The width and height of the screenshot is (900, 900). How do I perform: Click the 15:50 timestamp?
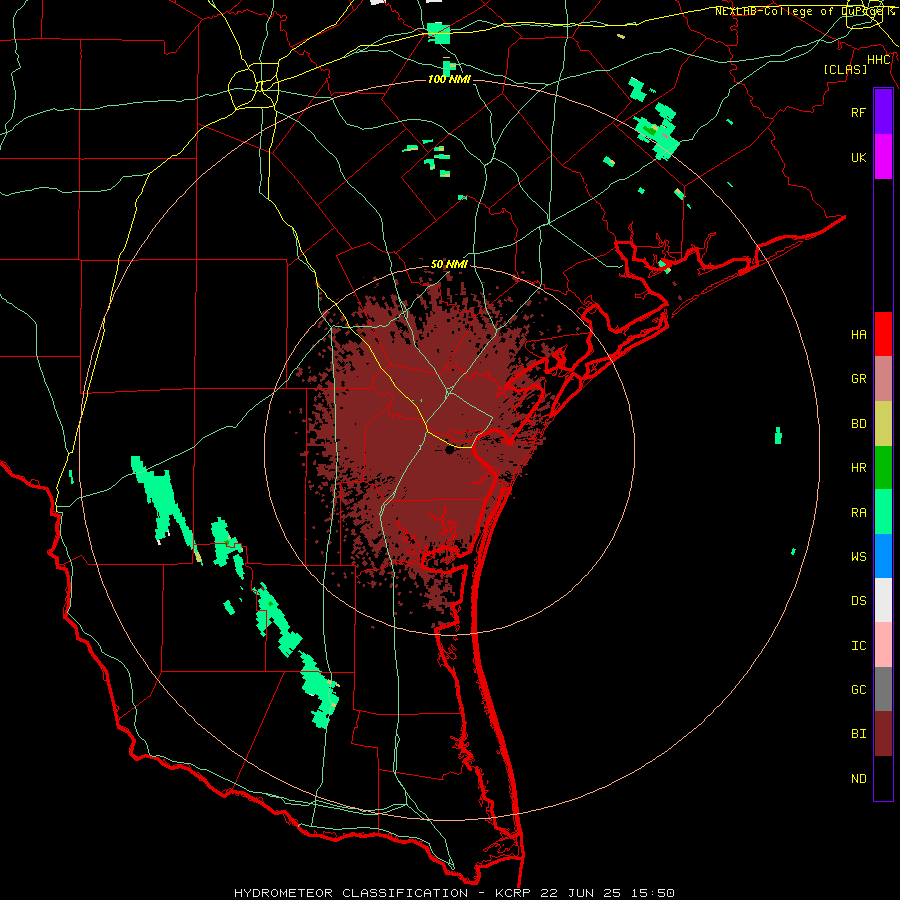pyautogui.click(x=654, y=893)
